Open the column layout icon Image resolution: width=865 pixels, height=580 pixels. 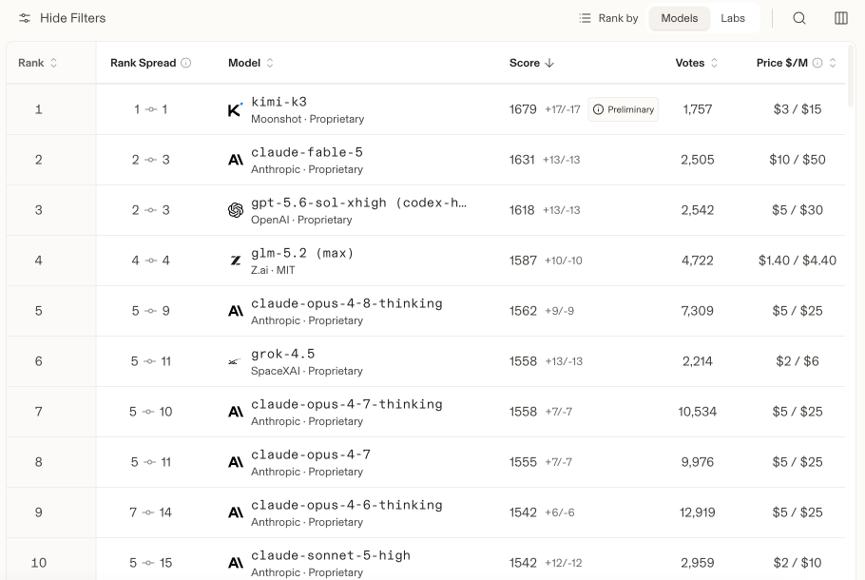pyautogui.click(x=841, y=18)
